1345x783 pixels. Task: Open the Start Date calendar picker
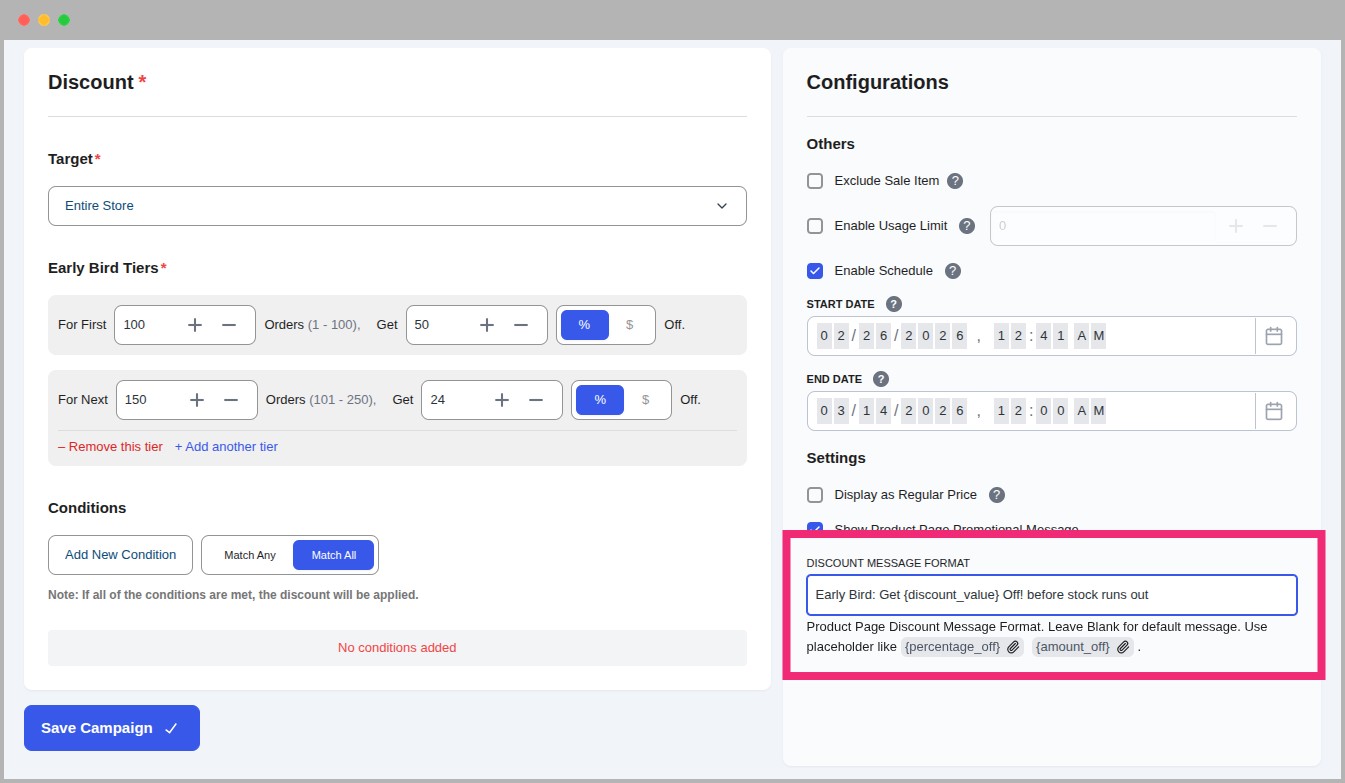(x=1275, y=335)
